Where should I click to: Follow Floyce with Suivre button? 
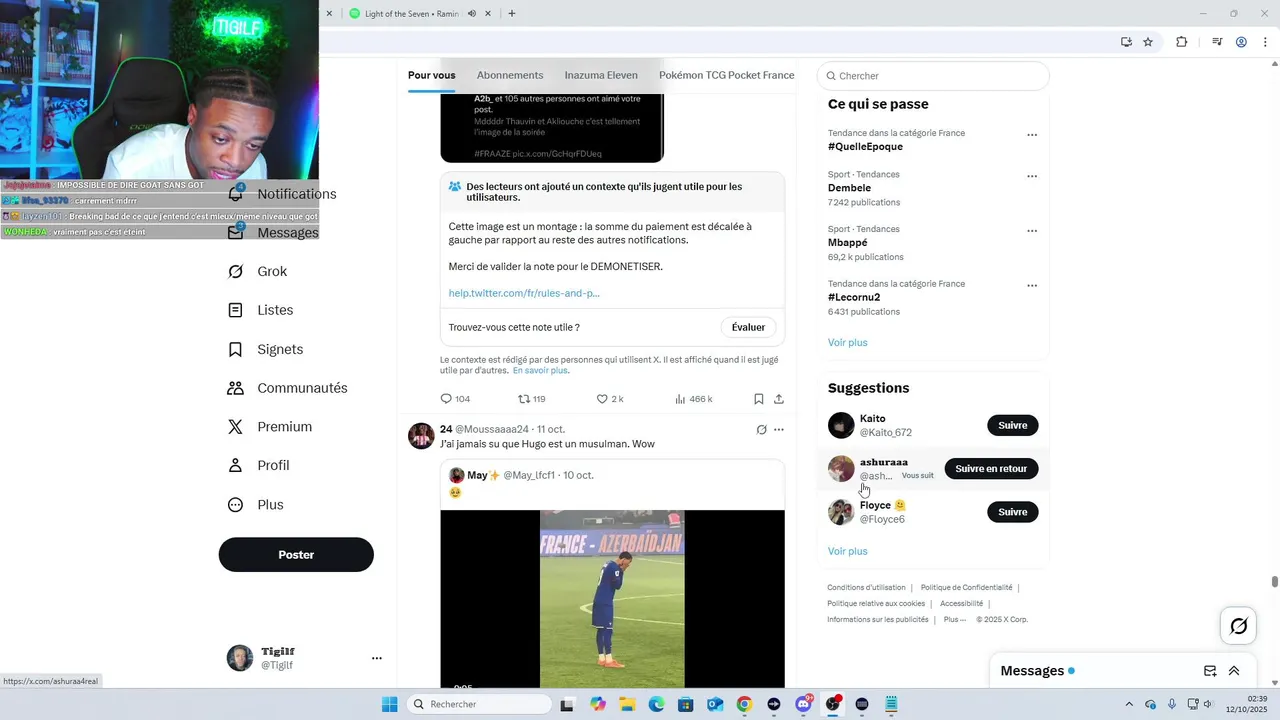click(1013, 512)
